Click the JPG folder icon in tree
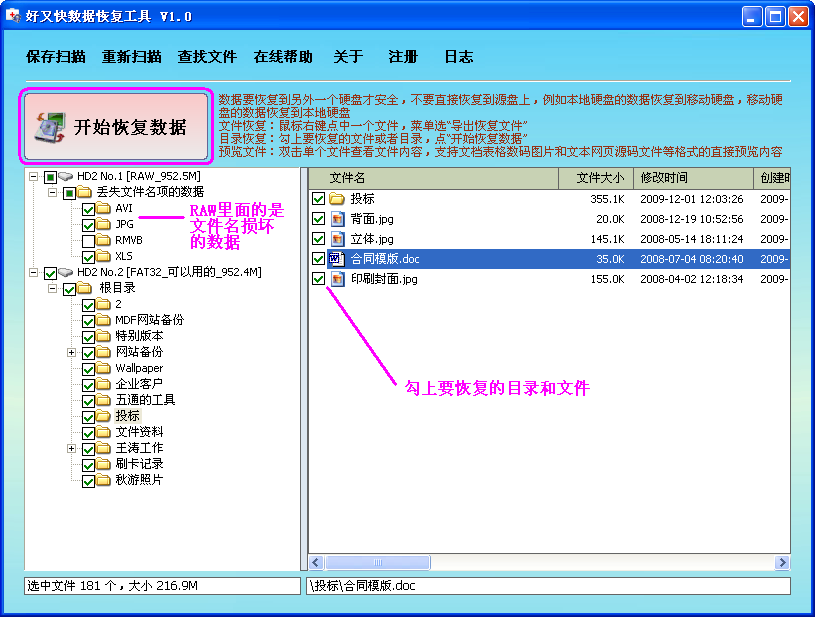 [103, 225]
